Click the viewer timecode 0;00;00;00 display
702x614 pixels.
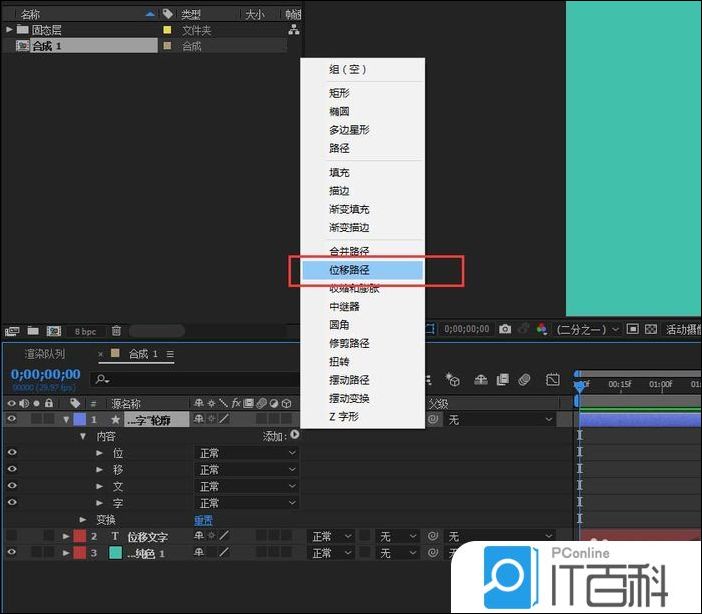(x=467, y=329)
